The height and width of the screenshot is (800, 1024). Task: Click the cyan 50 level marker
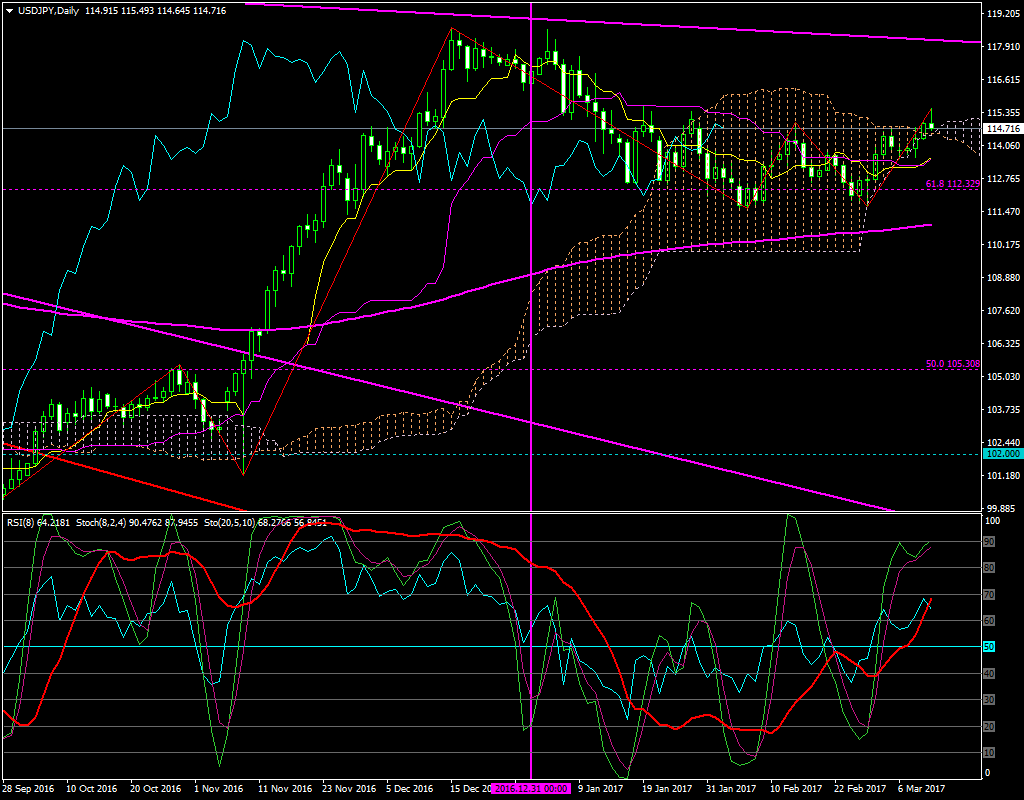pyautogui.click(x=991, y=647)
